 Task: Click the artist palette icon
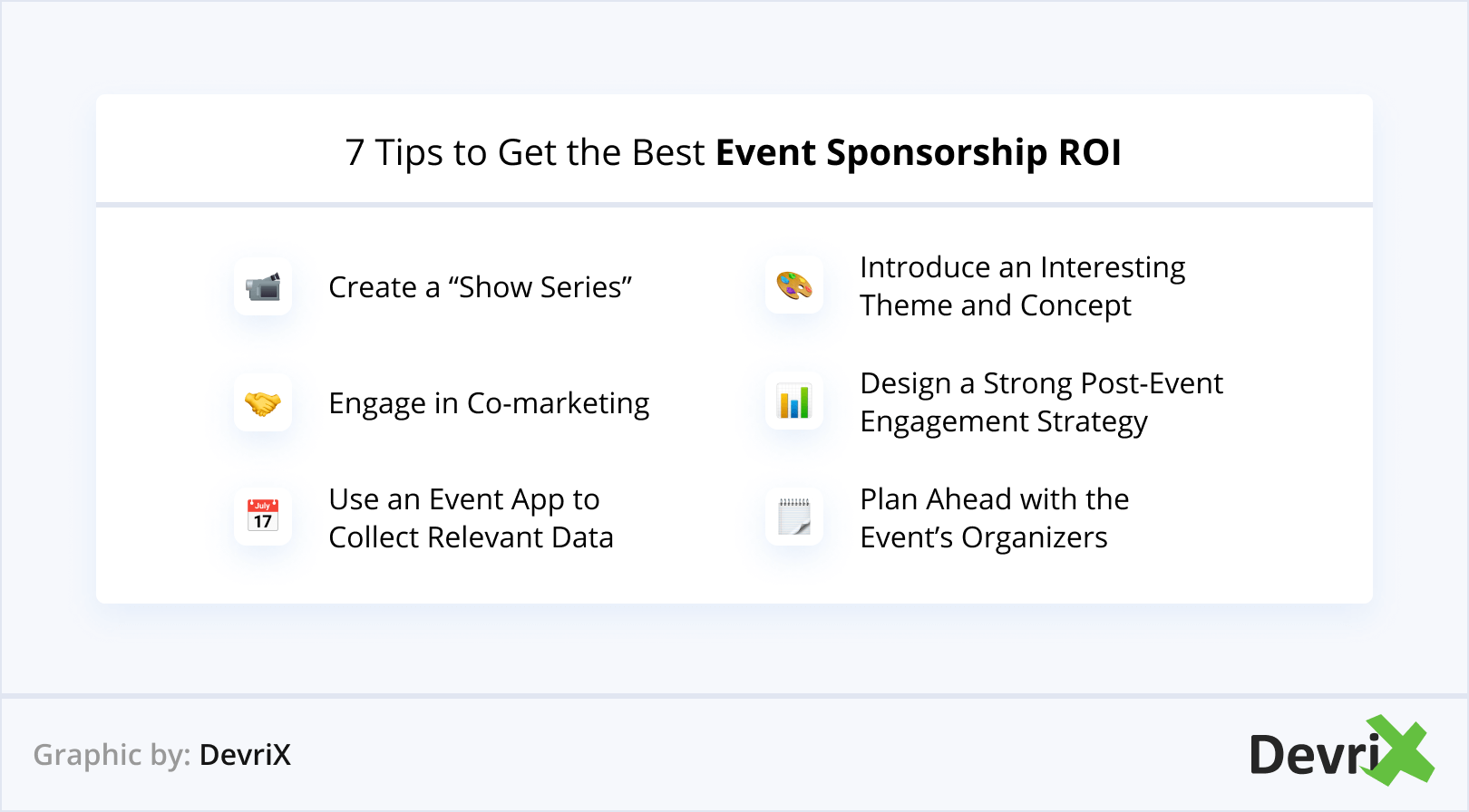[x=794, y=286]
